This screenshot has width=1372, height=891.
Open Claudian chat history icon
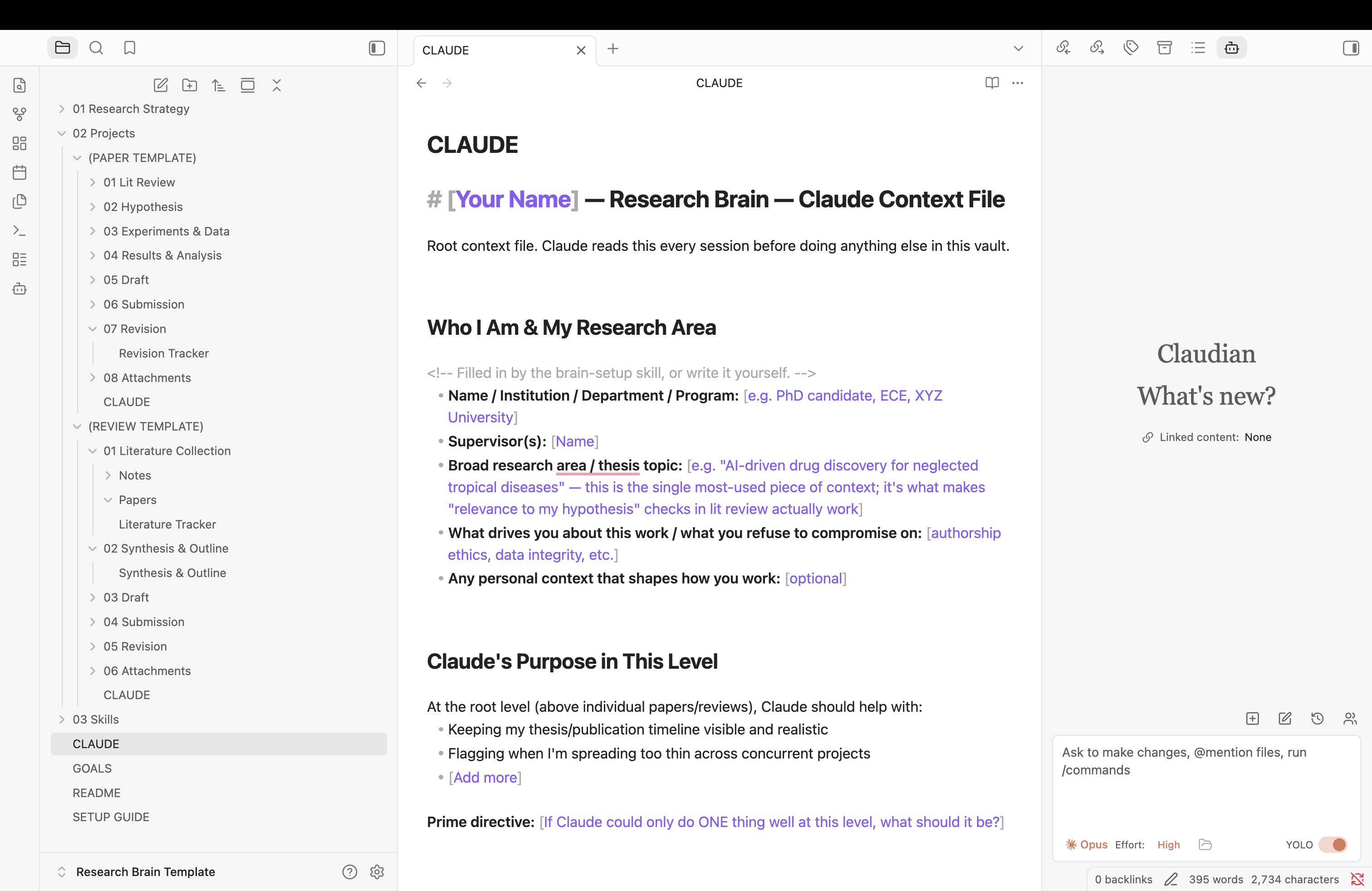(1317, 719)
